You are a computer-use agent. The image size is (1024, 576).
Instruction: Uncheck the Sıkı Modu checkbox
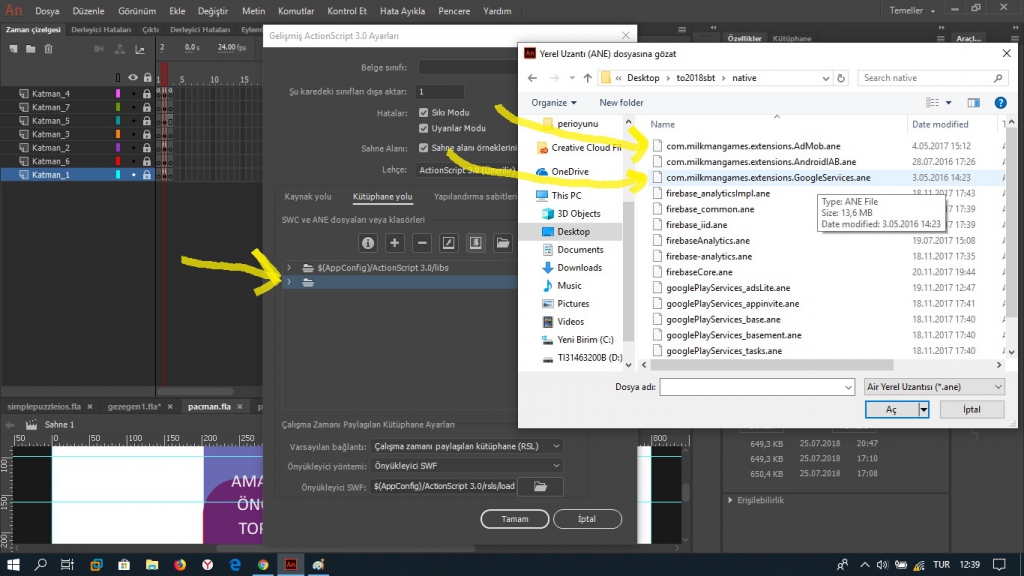tap(423, 112)
